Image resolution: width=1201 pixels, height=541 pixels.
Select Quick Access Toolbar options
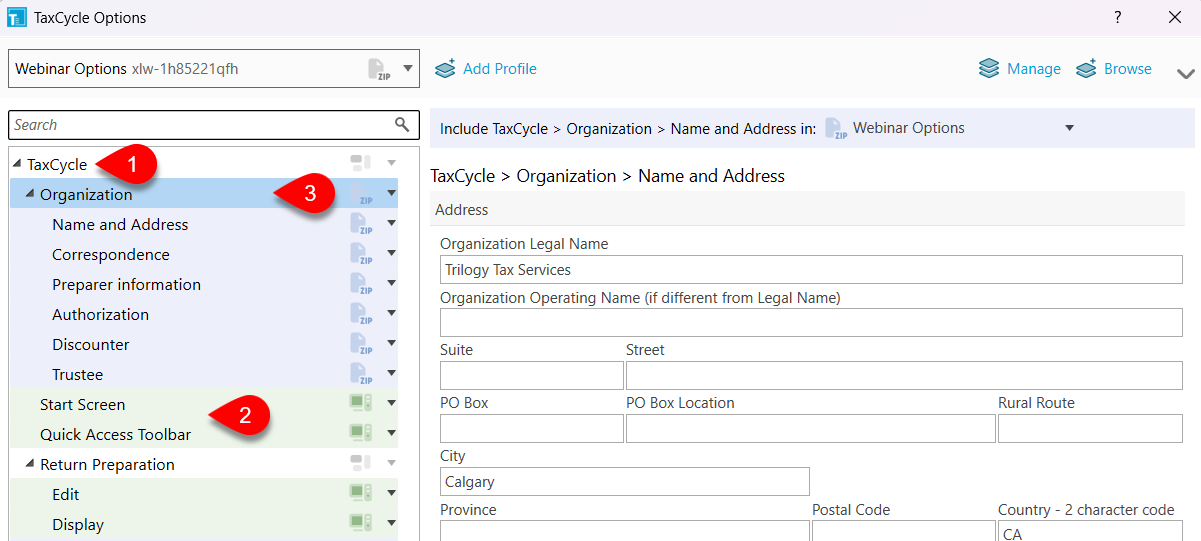tap(115, 434)
